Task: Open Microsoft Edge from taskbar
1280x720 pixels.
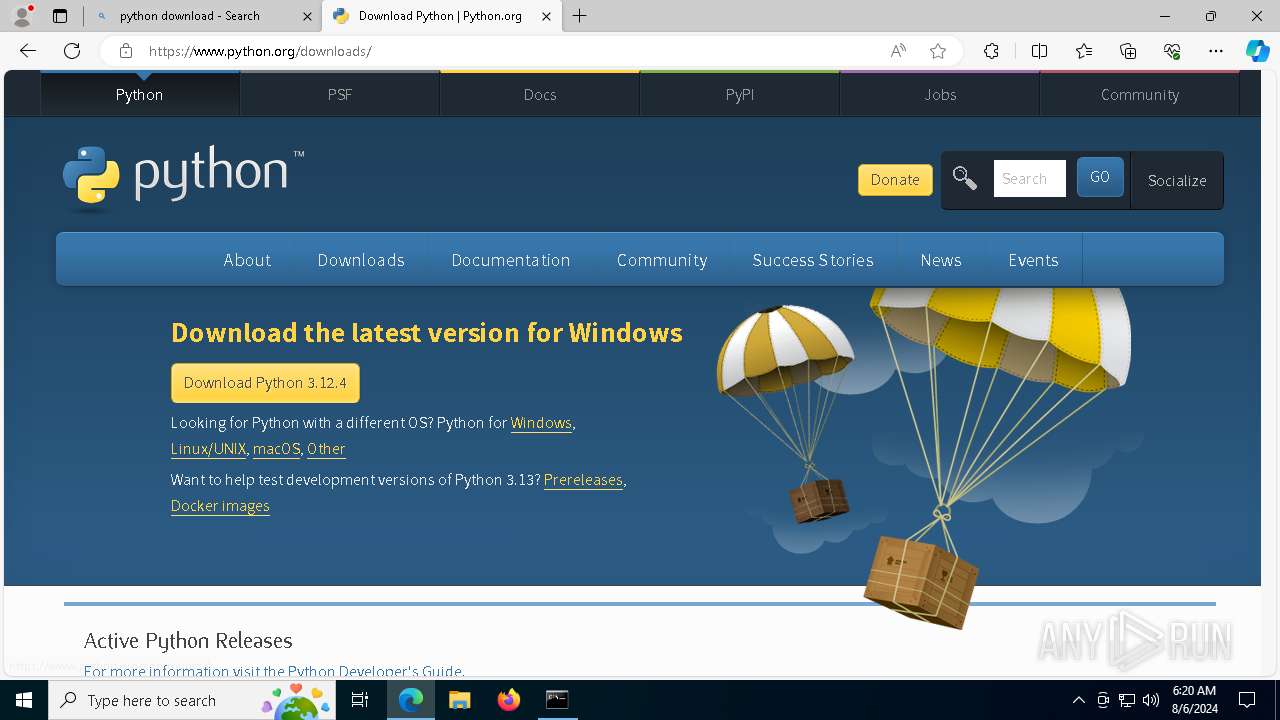Action: point(411,700)
